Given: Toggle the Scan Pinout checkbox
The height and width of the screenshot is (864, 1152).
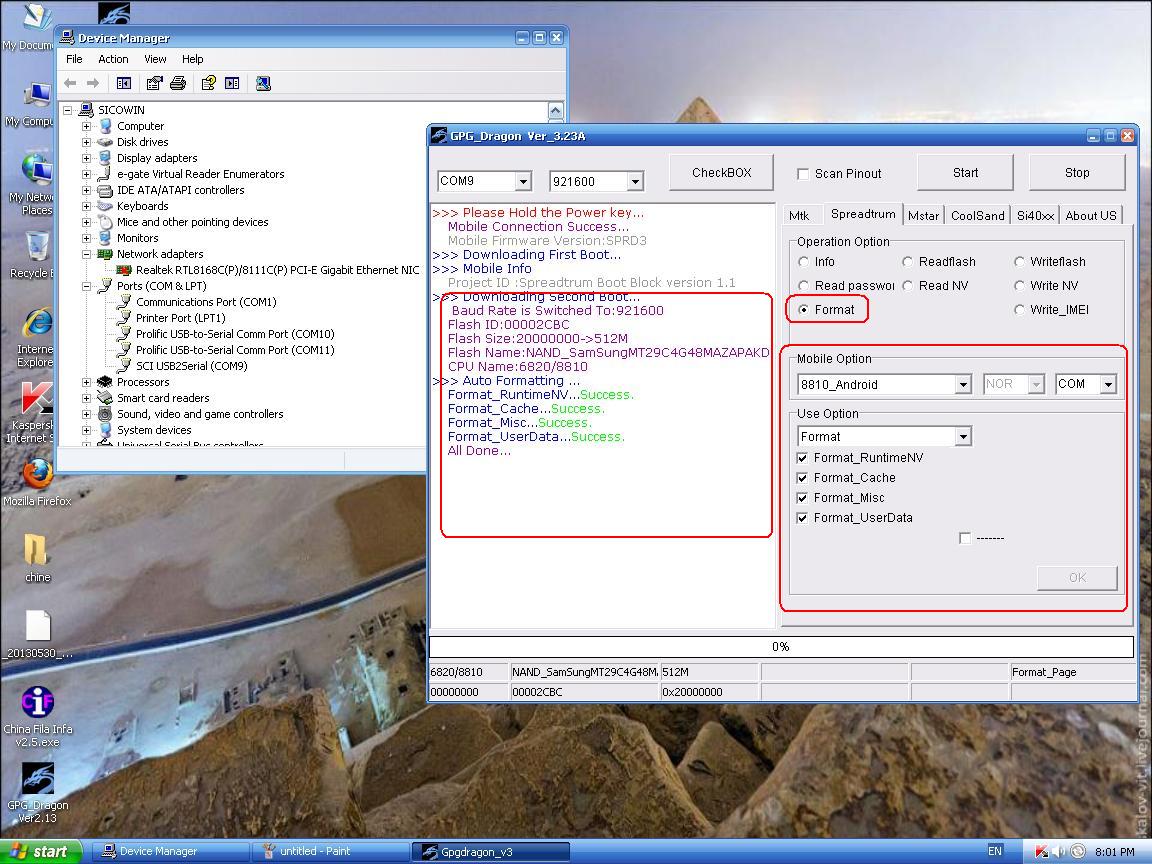Looking at the screenshot, I should click(803, 174).
